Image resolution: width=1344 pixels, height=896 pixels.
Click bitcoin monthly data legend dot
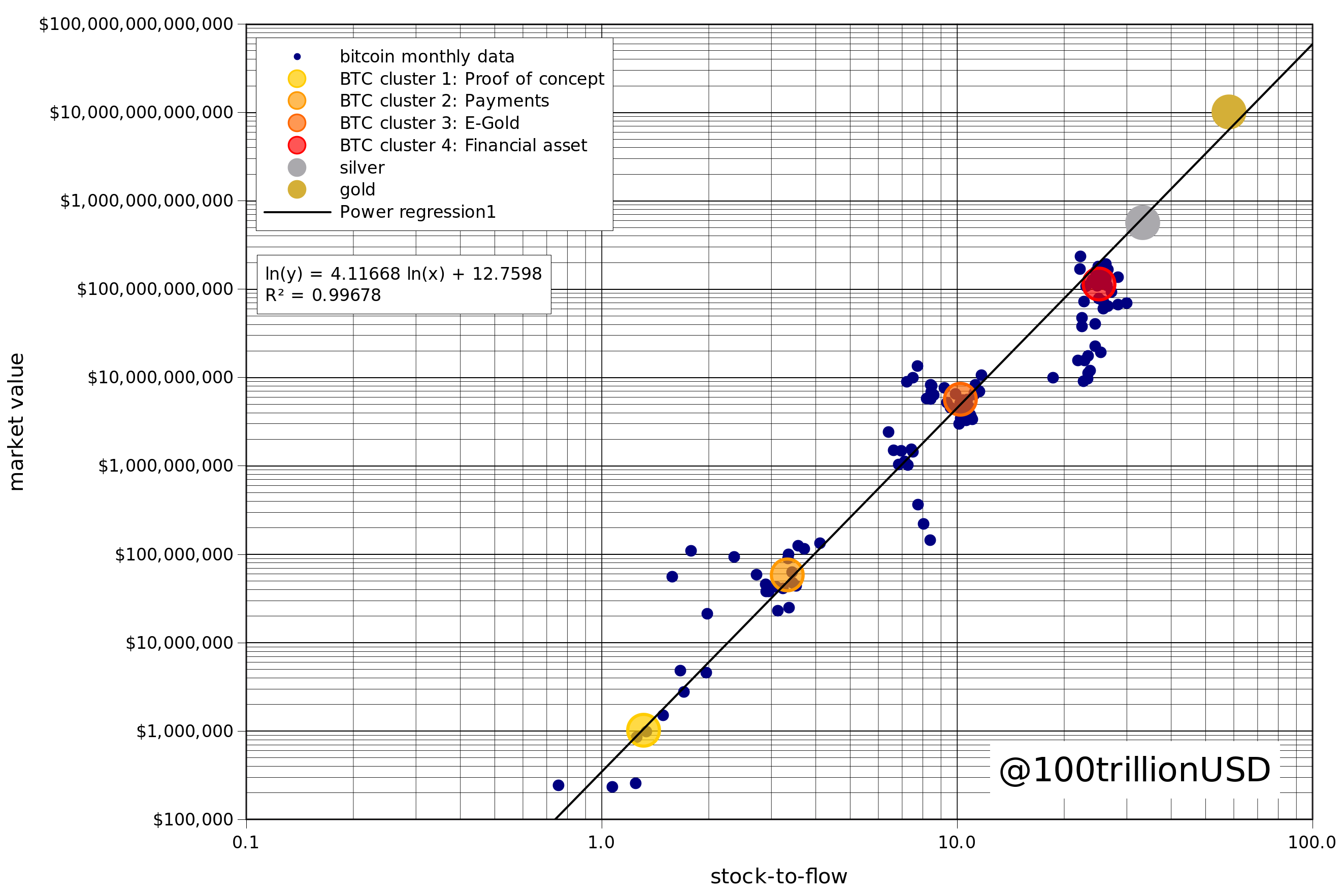297,56
